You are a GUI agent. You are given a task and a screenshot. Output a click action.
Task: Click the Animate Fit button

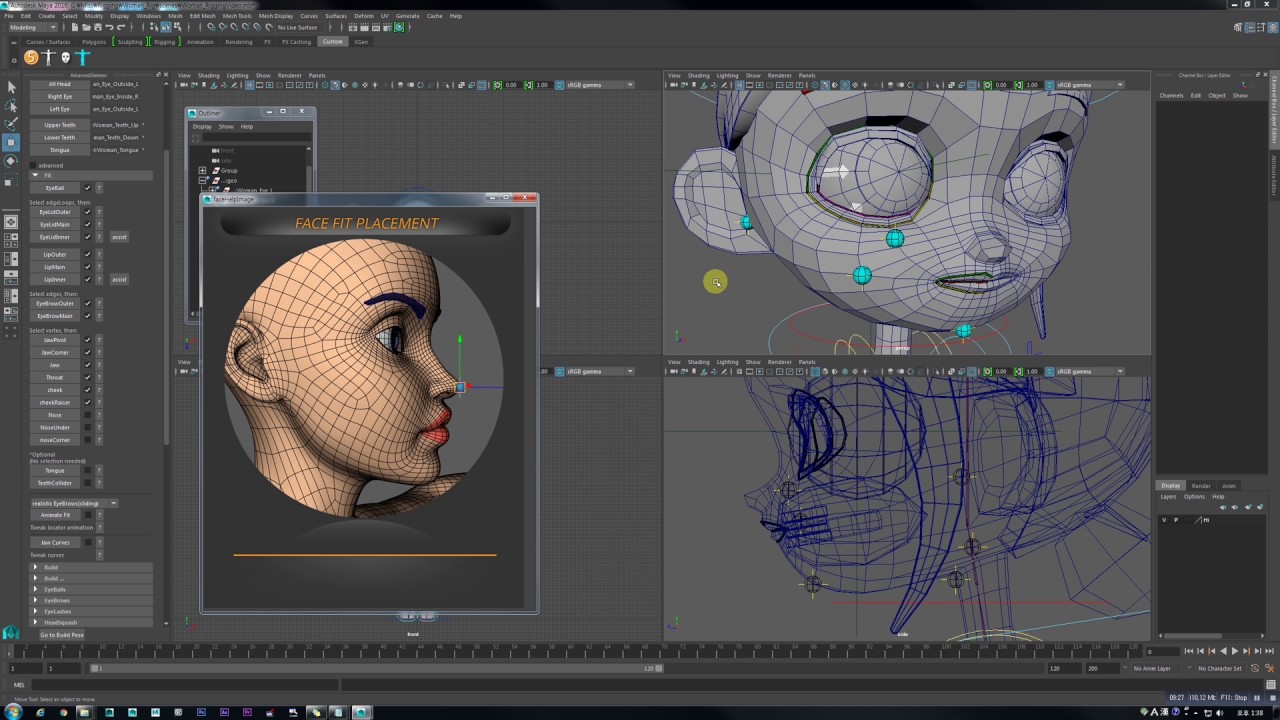coord(56,515)
